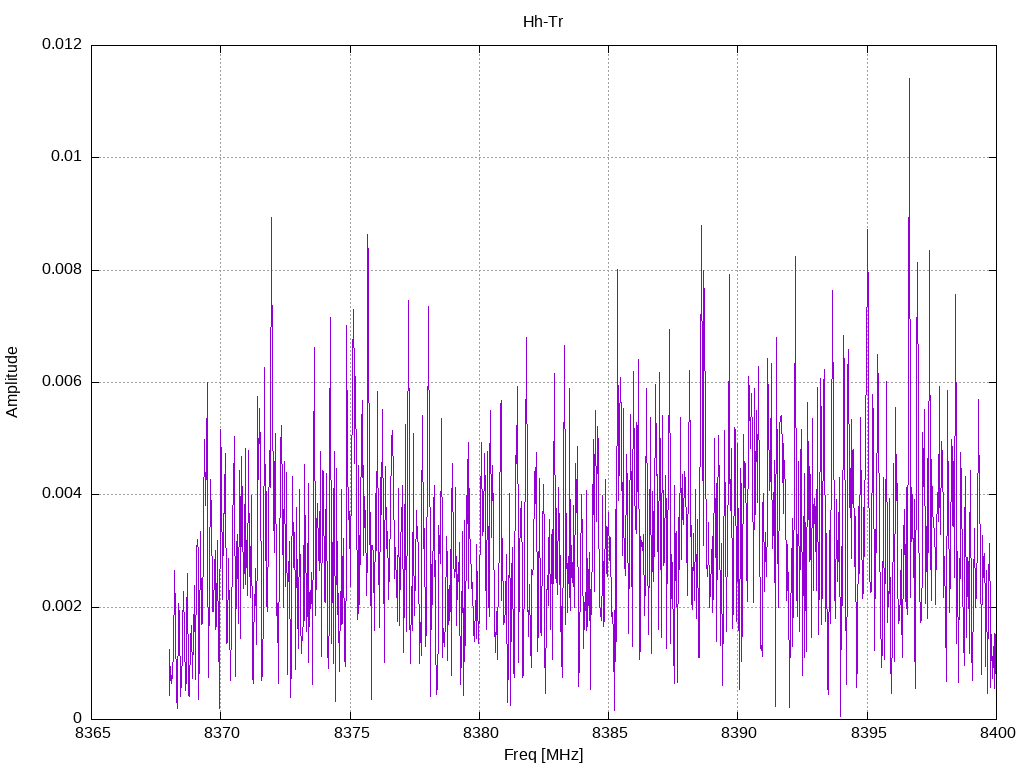Viewport: 1024px width, 768px height.
Task: Click the y-axis tick label 0.01
Action: click(x=67, y=156)
